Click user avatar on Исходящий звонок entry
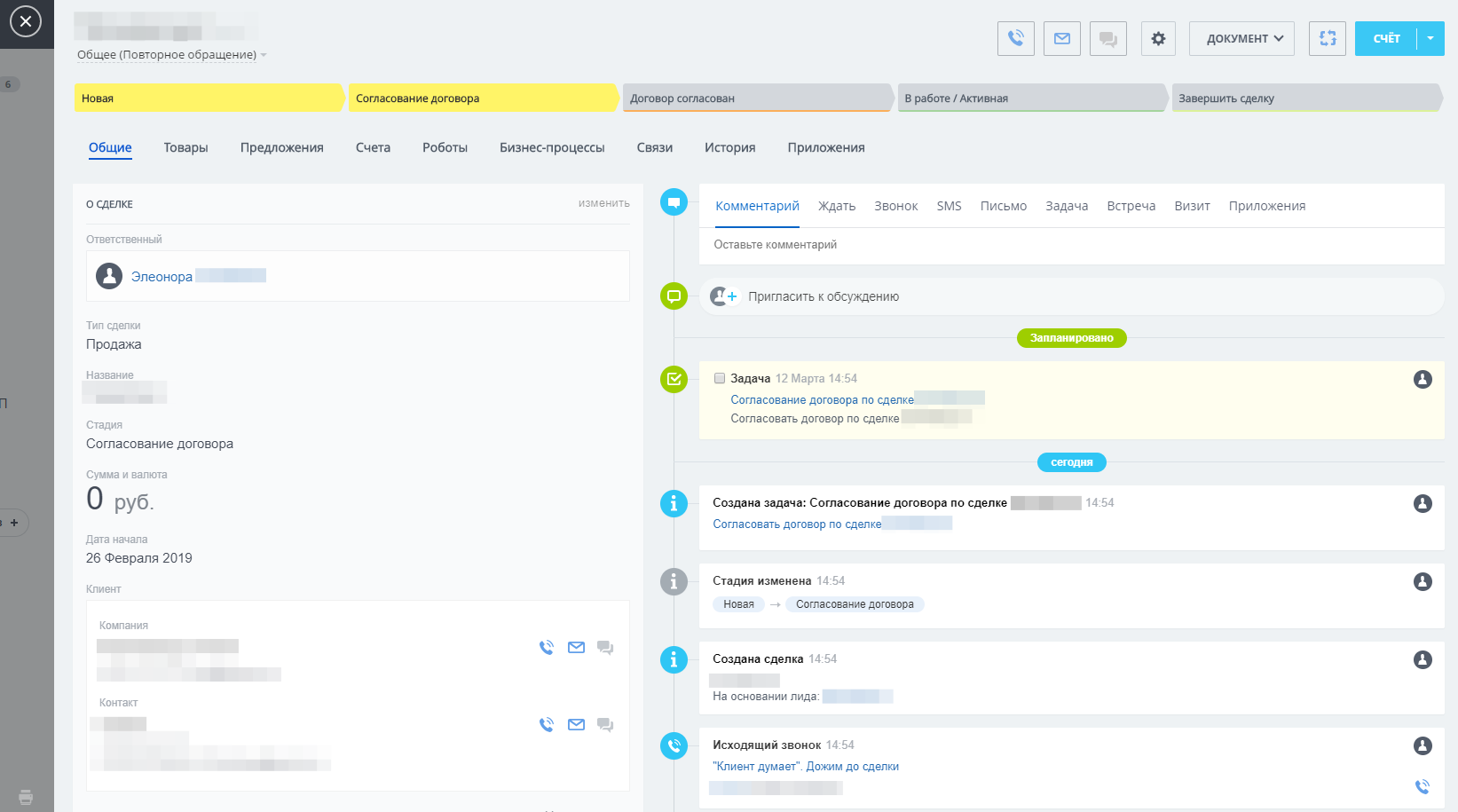 tap(1423, 745)
